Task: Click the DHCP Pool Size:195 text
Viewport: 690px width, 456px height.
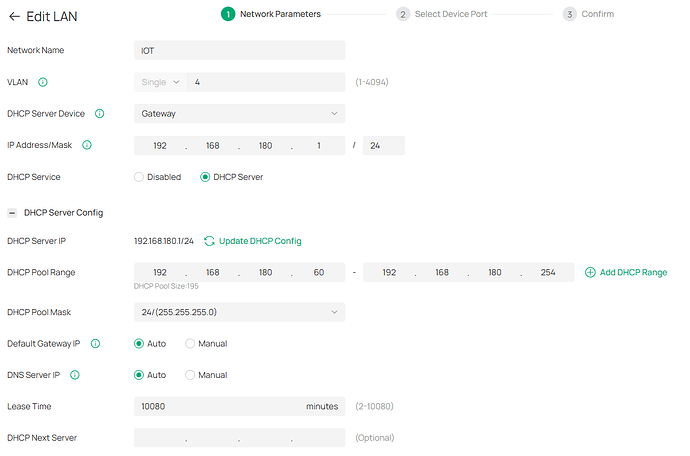Action: (x=166, y=286)
